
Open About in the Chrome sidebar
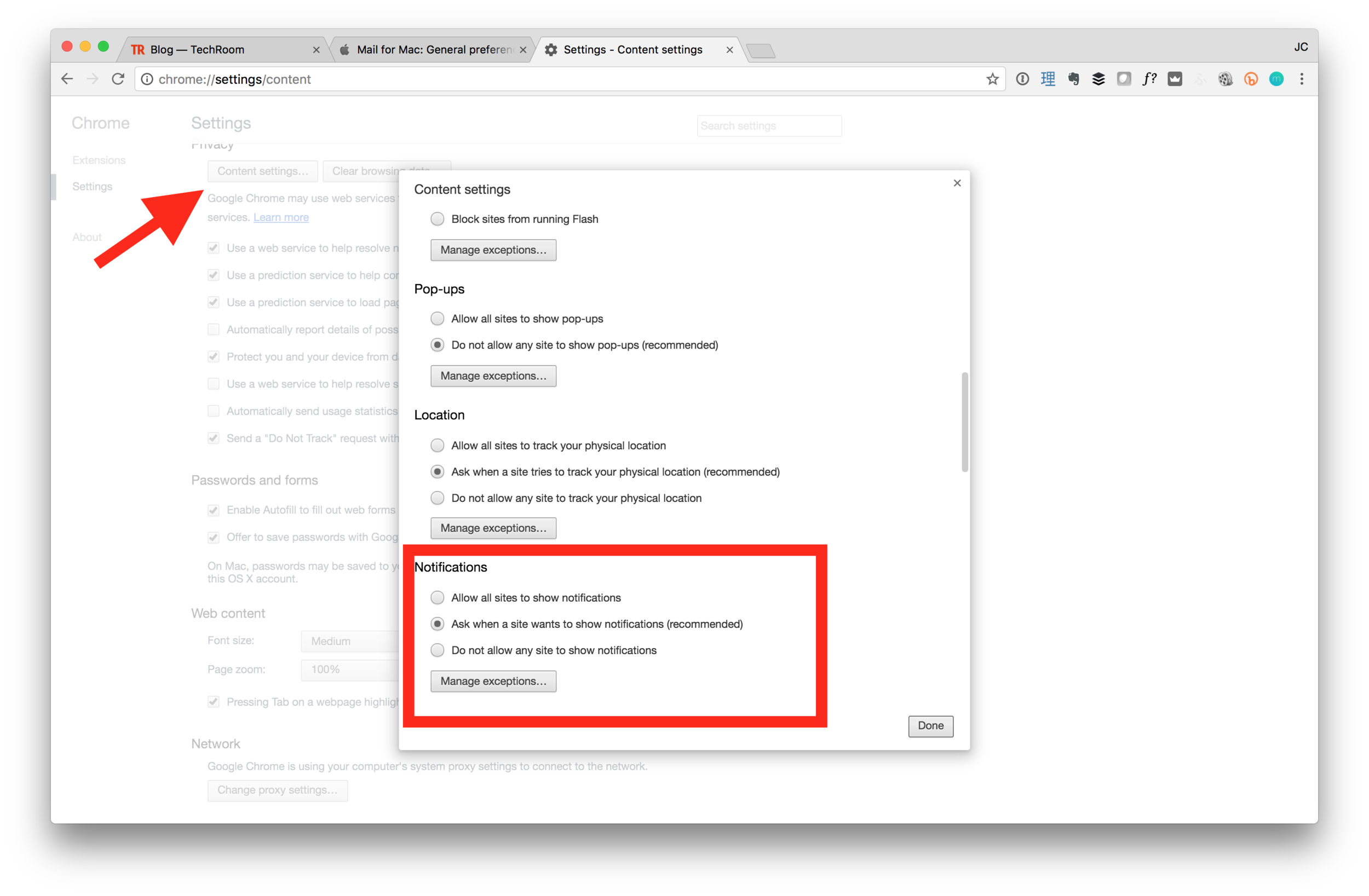[87, 237]
